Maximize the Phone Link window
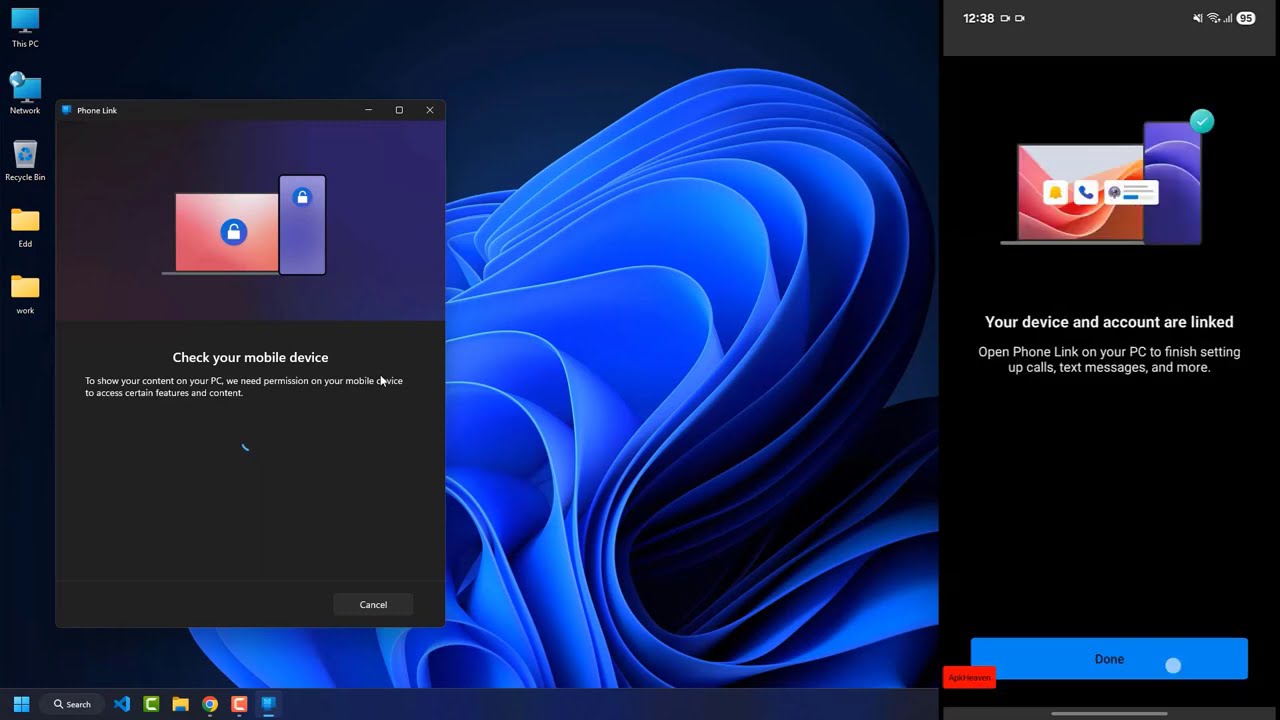The width and height of the screenshot is (1280, 720). tap(399, 110)
